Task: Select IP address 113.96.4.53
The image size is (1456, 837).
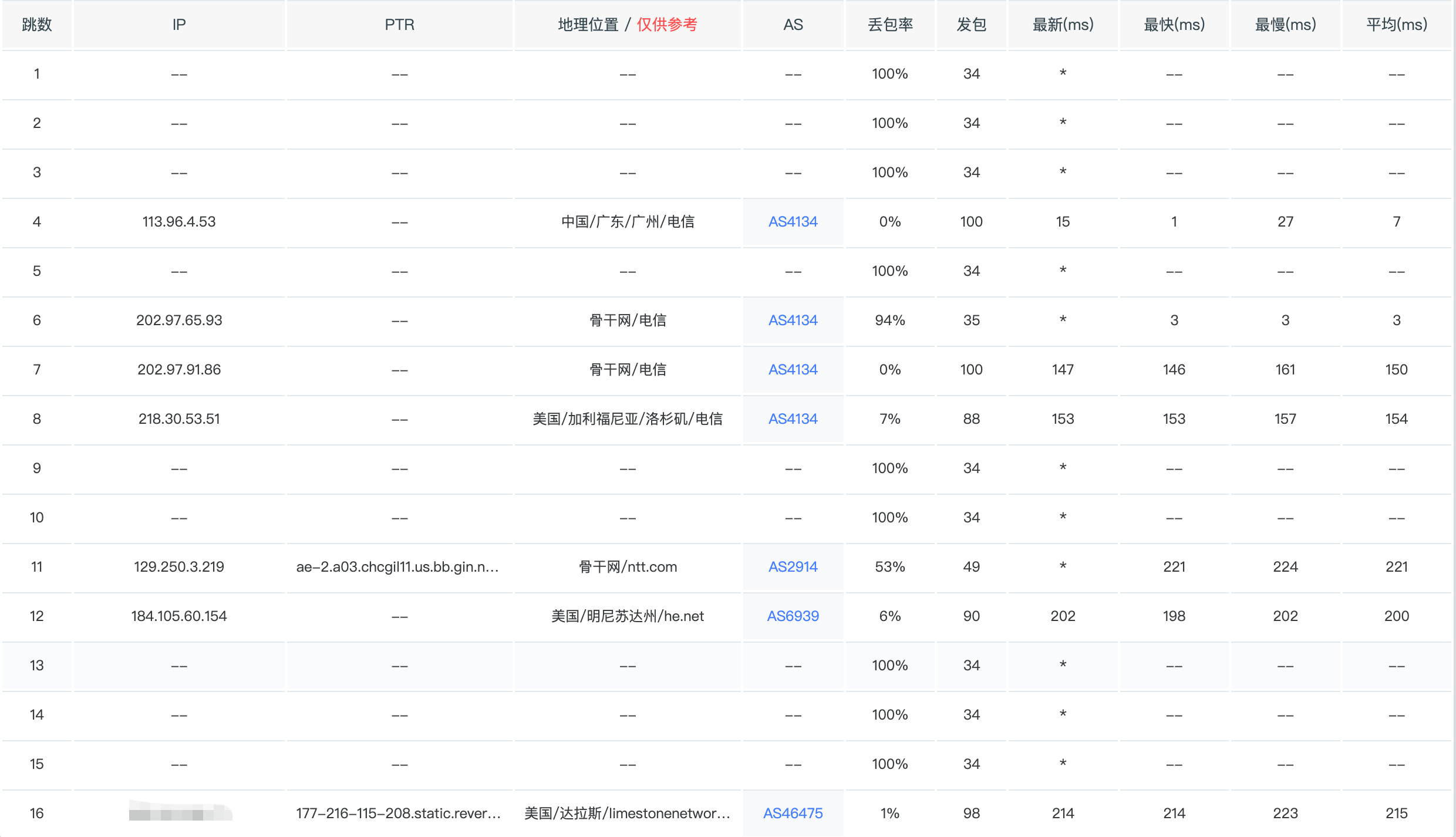Action: click(x=179, y=221)
